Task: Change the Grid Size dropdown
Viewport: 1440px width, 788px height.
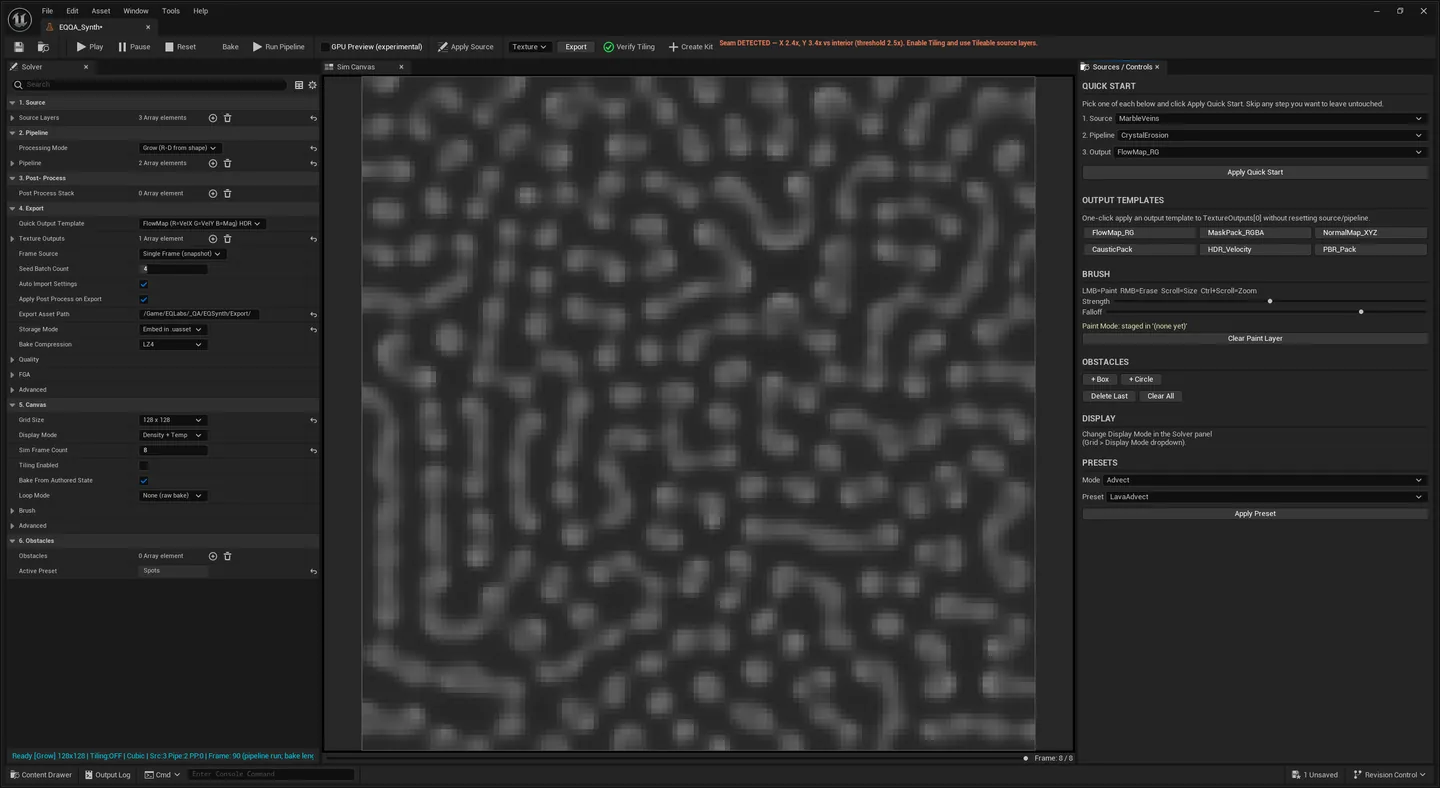Action: point(172,420)
